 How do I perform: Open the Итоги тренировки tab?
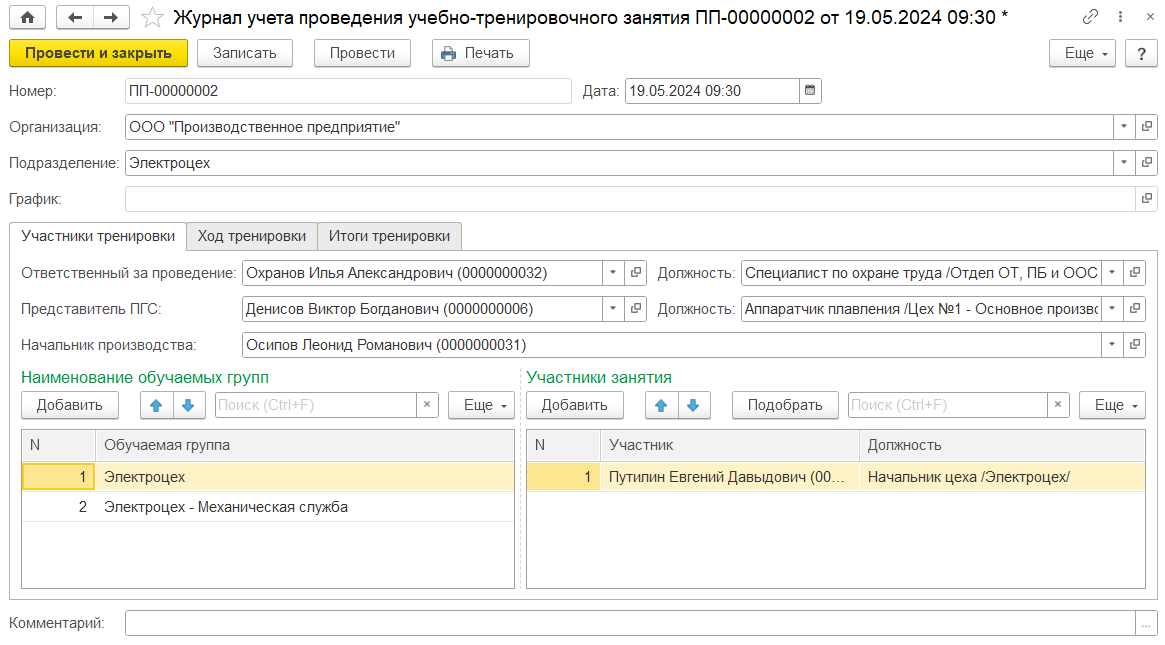[x=389, y=236]
